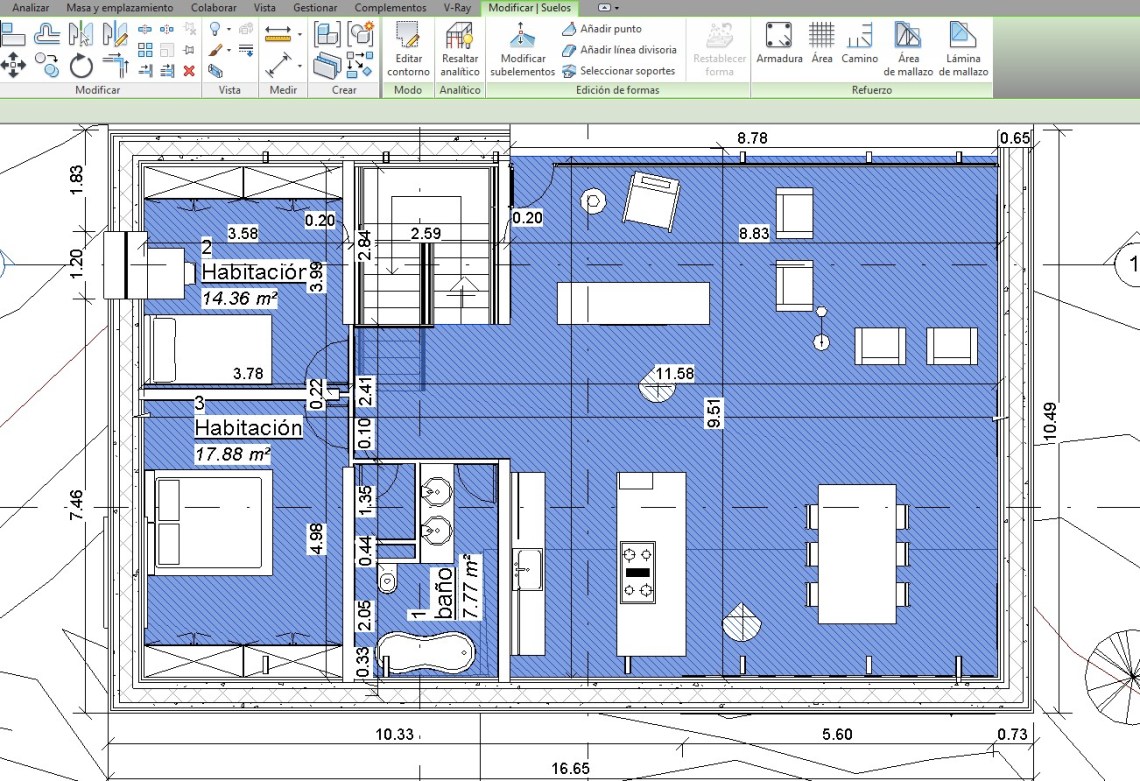
Task: Click the Editar contorno tool
Action: tap(408, 49)
